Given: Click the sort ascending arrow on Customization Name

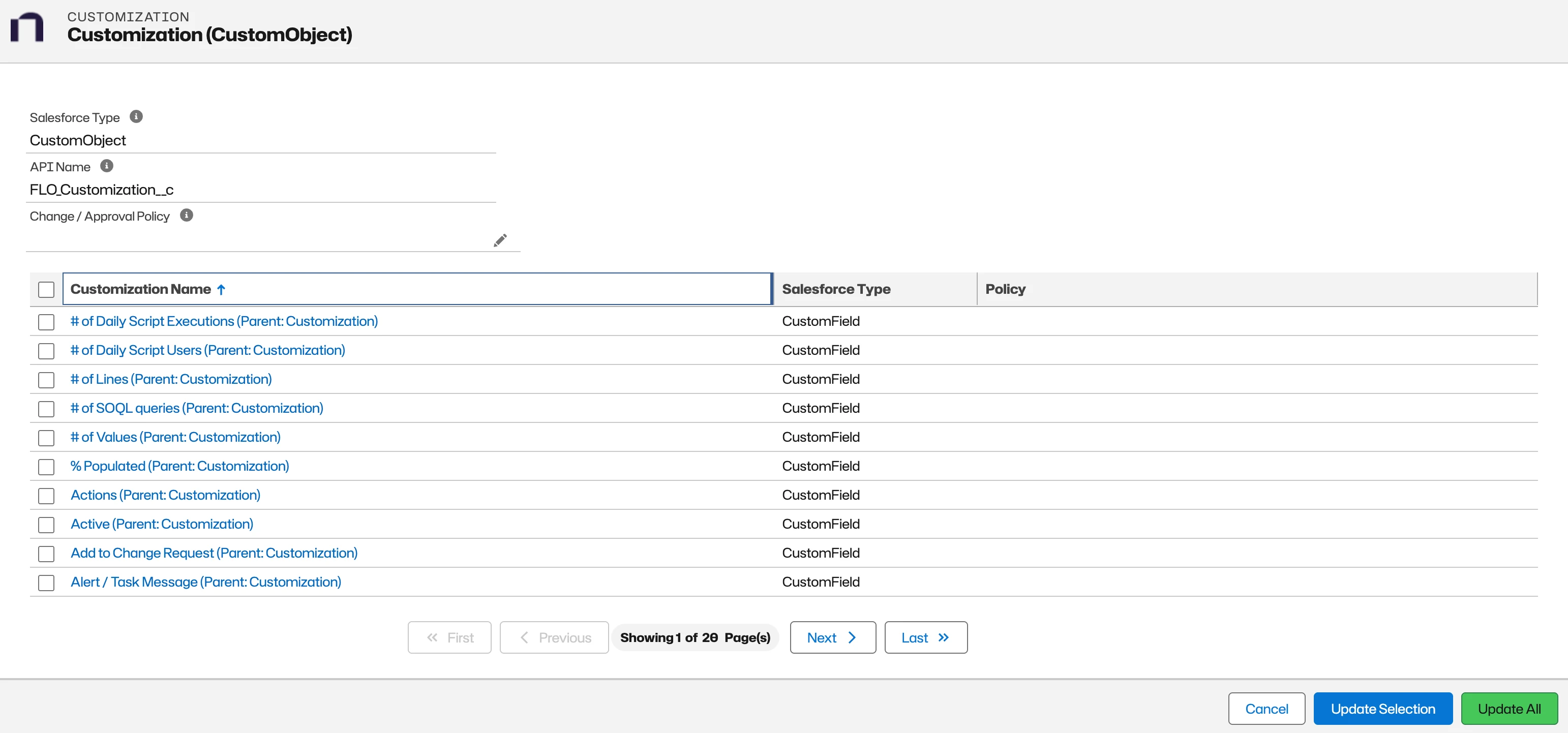Looking at the screenshot, I should click(222, 290).
